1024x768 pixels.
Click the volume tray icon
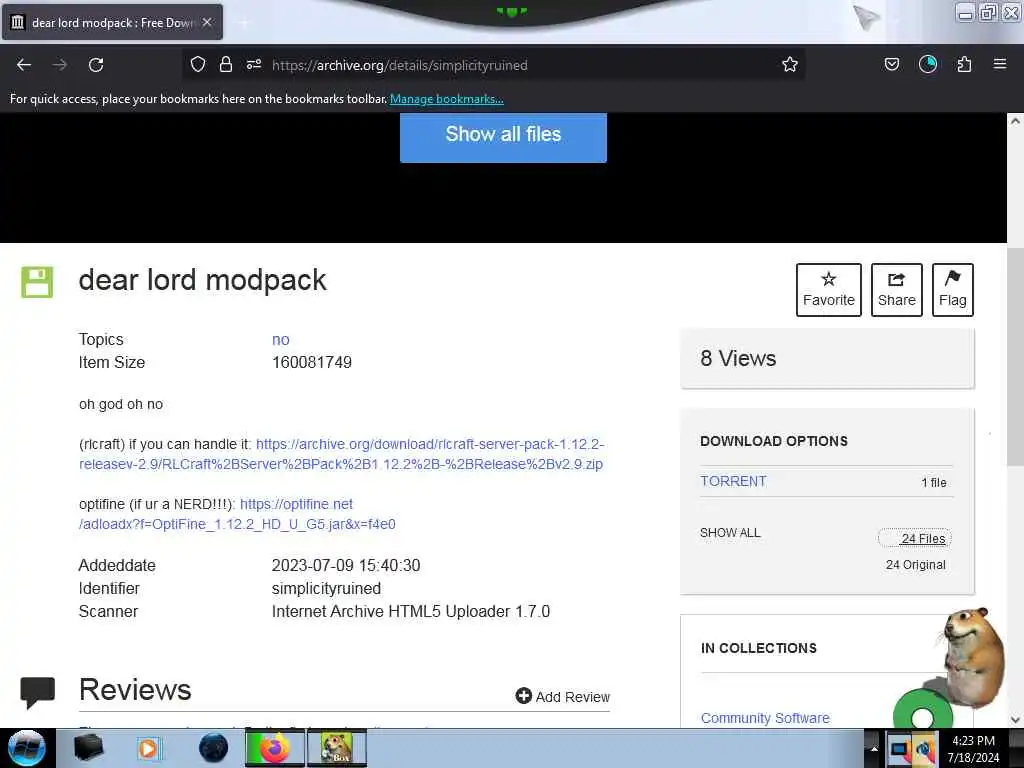[925, 750]
